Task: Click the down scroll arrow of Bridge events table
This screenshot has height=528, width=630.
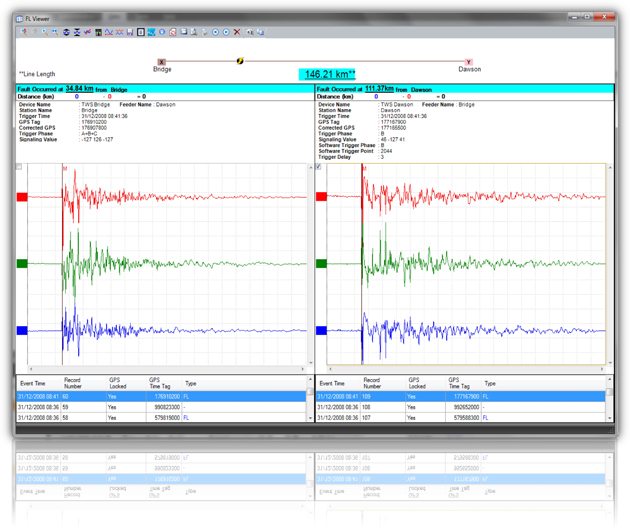Action: coord(310,418)
